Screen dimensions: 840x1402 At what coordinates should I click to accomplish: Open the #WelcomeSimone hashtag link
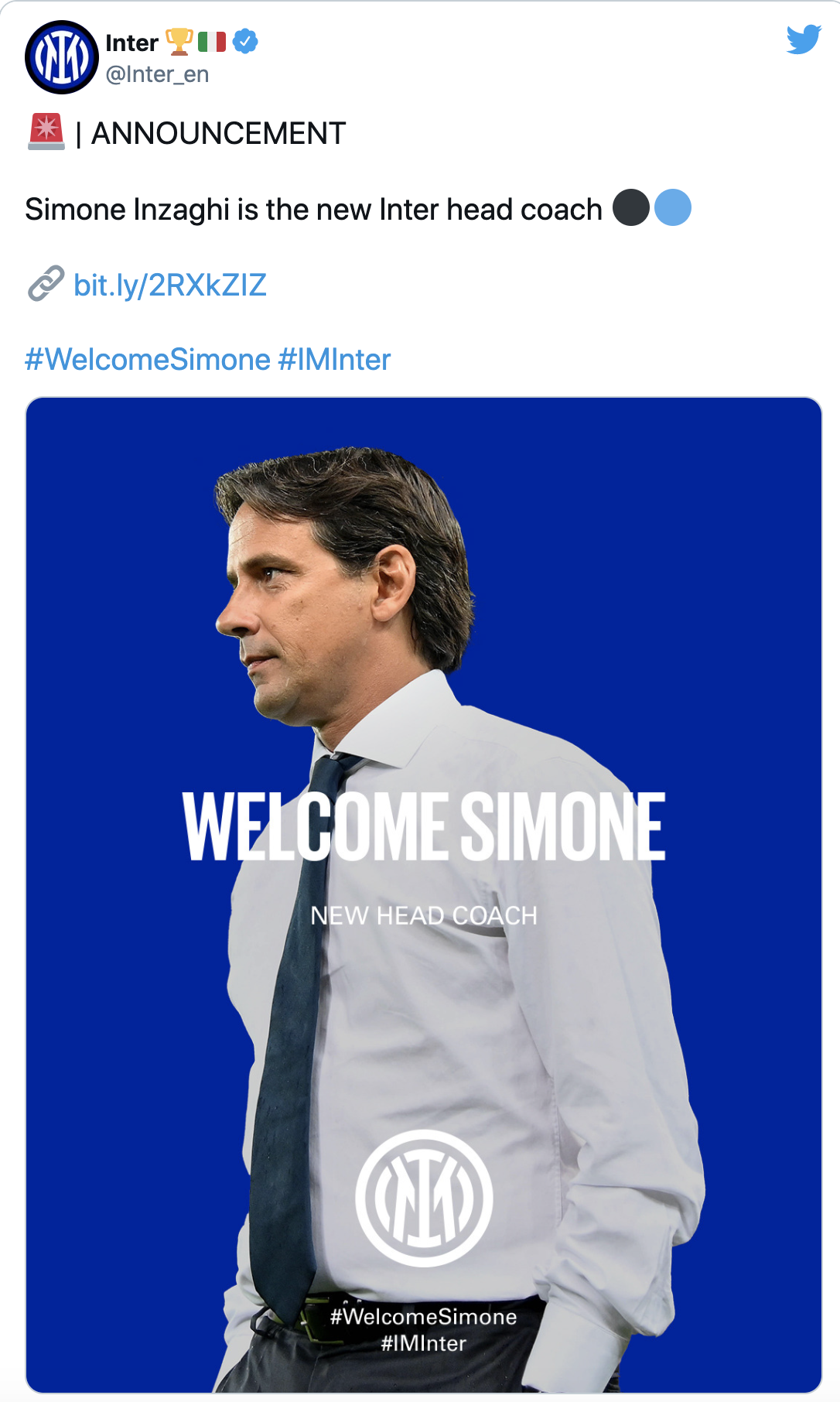[148, 360]
